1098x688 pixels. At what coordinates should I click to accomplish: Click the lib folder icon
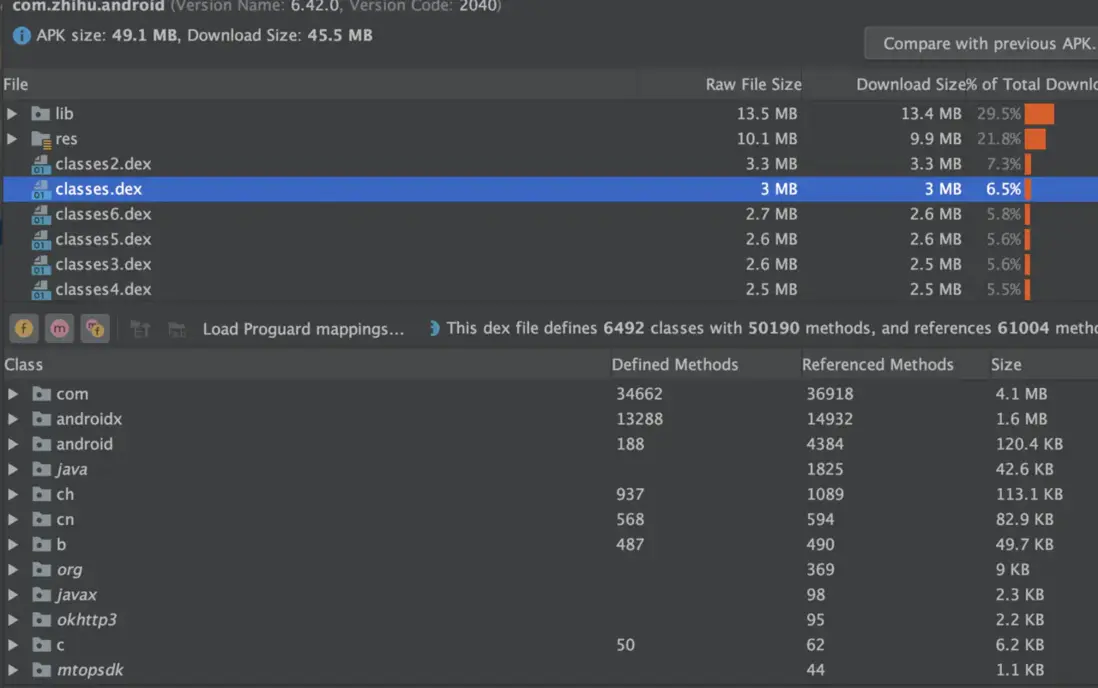click(x=41, y=114)
